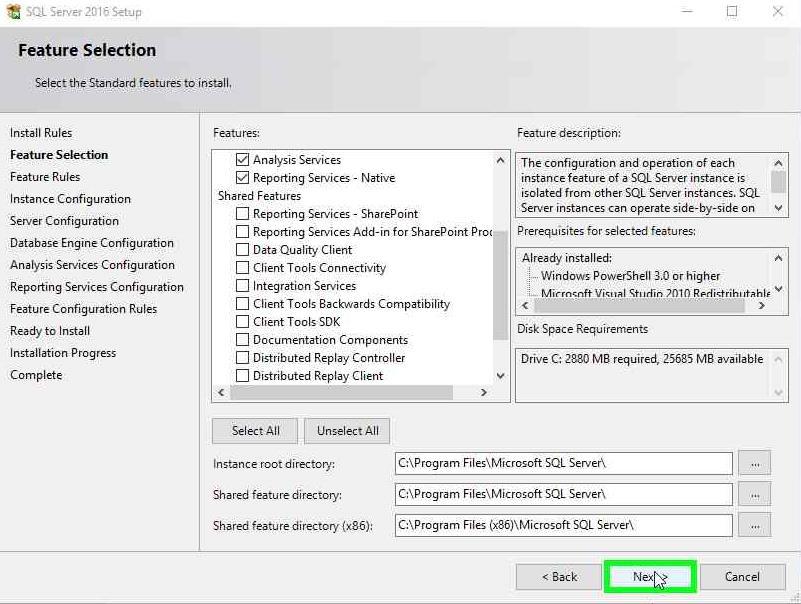Viewport: 801px width, 604px height.
Task: Enable Reporting Services Add-in for SharePoint Products
Action: (x=242, y=231)
